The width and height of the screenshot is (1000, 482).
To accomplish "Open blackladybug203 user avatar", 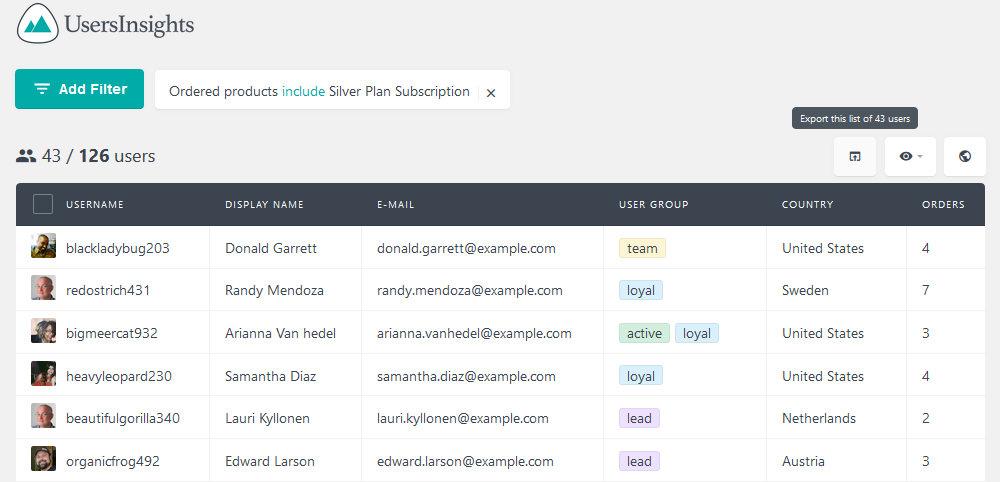I will coord(43,246).
